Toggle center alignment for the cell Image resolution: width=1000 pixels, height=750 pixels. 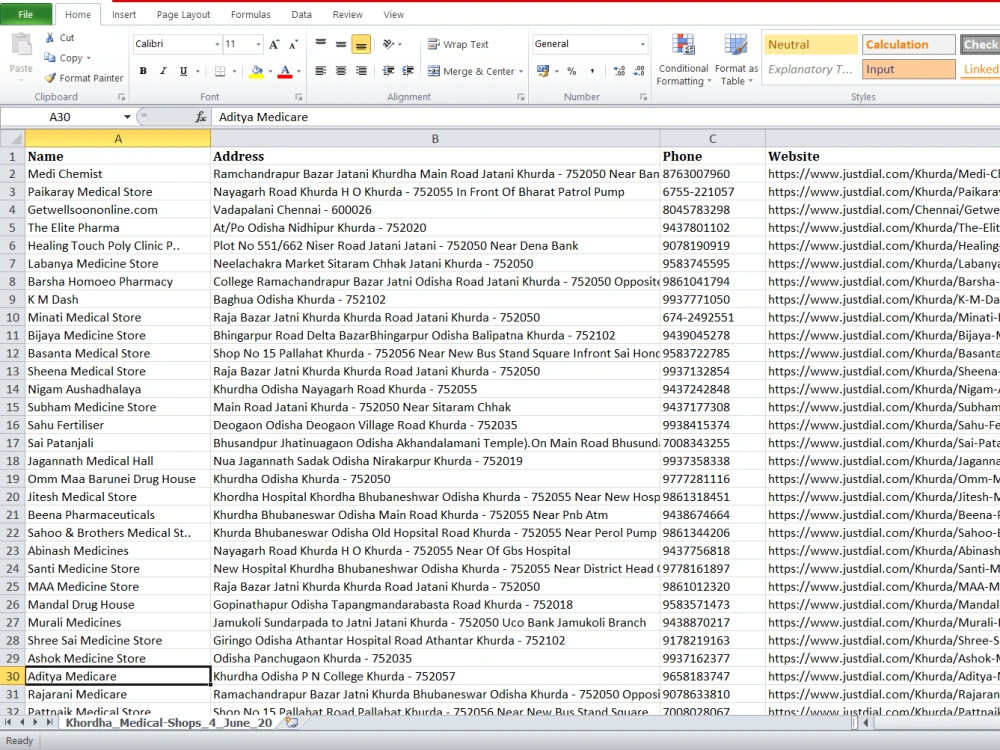339,71
